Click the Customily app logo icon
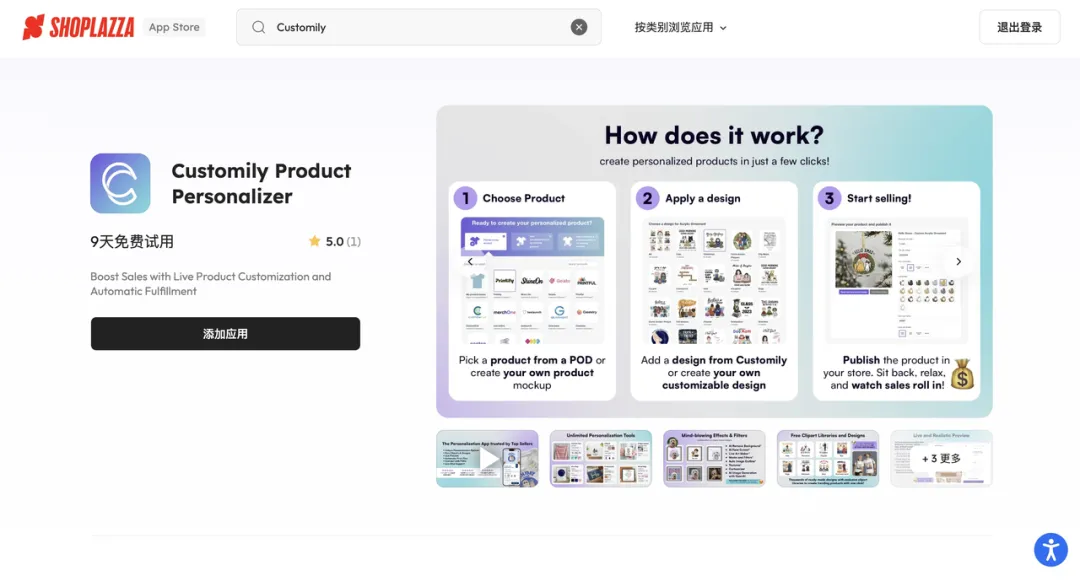The image size is (1080, 581). [120, 183]
